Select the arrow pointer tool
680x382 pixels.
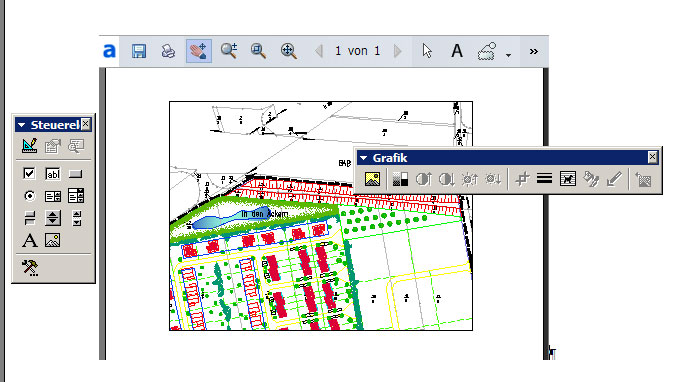[x=427, y=51]
